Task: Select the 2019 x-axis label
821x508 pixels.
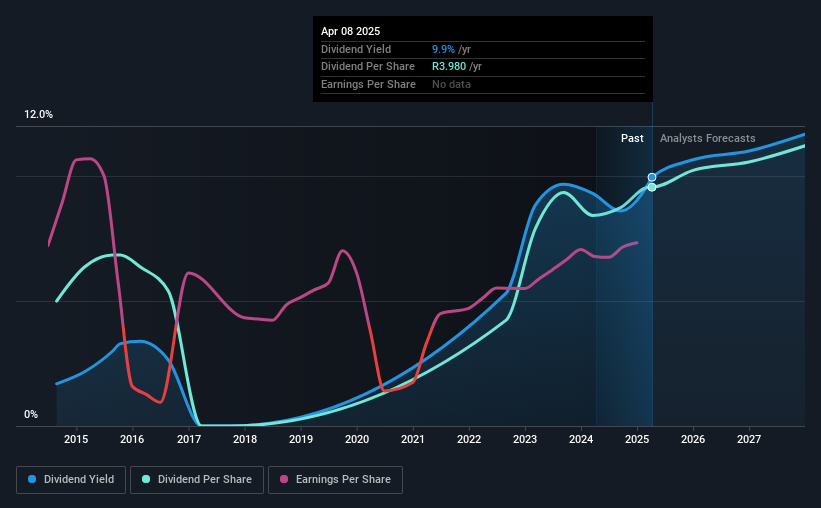Action: coord(301,439)
